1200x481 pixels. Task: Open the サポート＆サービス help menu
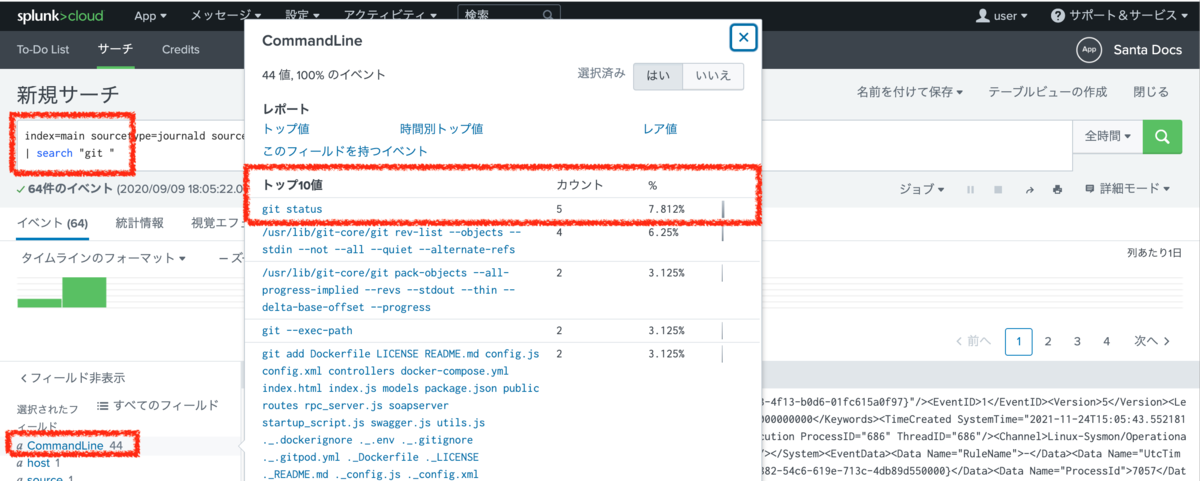point(1118,16)
